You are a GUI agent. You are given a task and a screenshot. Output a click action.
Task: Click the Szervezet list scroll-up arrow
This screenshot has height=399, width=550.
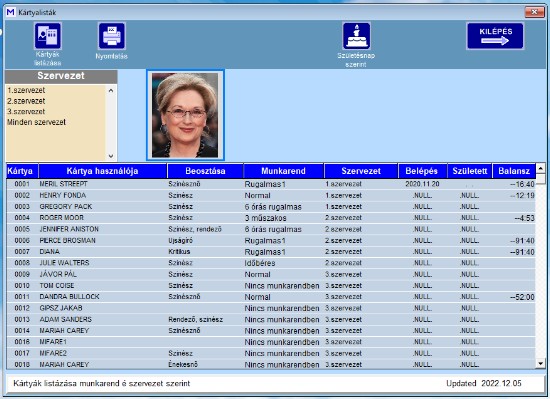coord(111,90)
